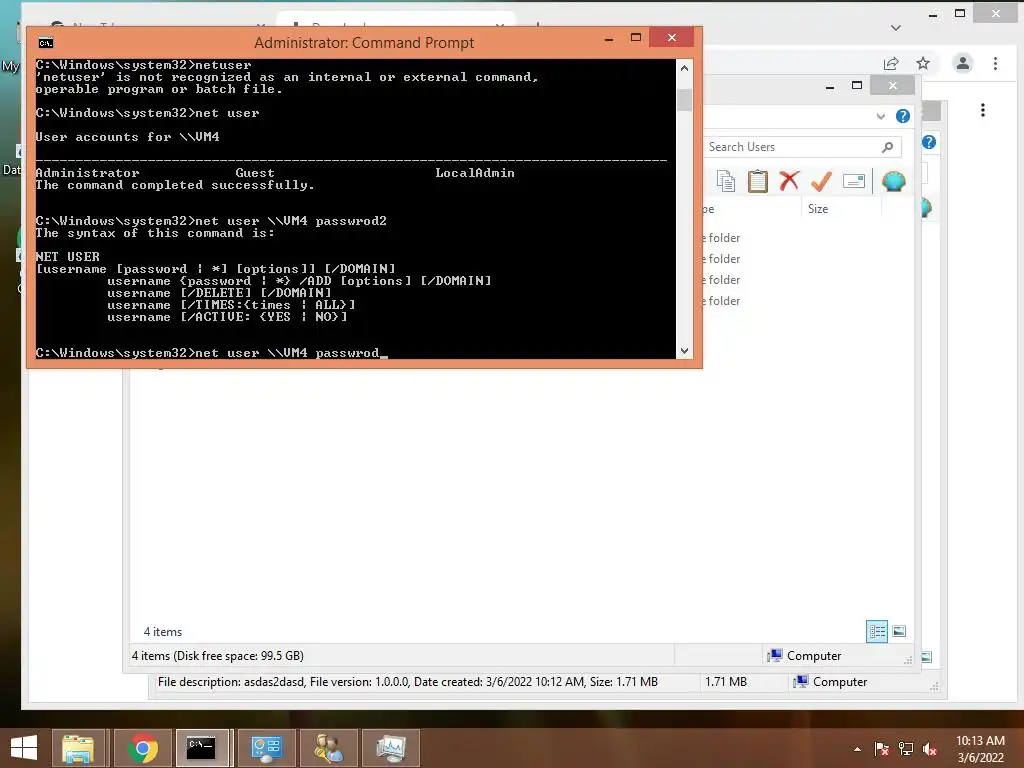Expand the Explorer ribbon chevron
This screenshot has height=768, width=1024.
pyautogui.click(x=880, y=116)
